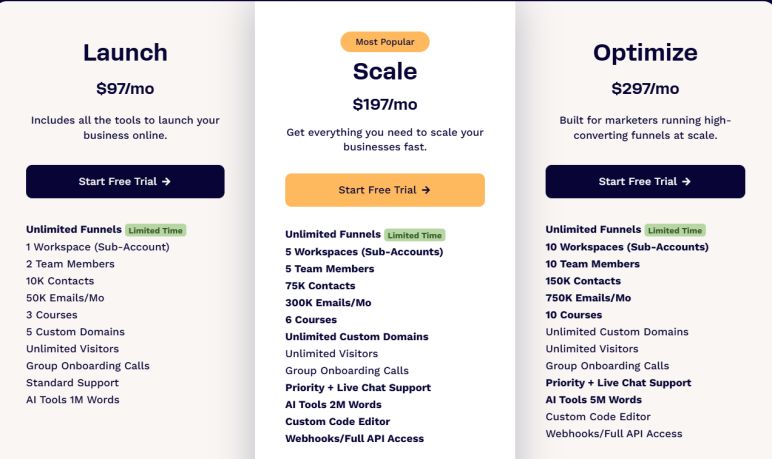This screenshot has width=772, height=459.
Task: Select the Launch plan heading
Action: pos(125,53)
